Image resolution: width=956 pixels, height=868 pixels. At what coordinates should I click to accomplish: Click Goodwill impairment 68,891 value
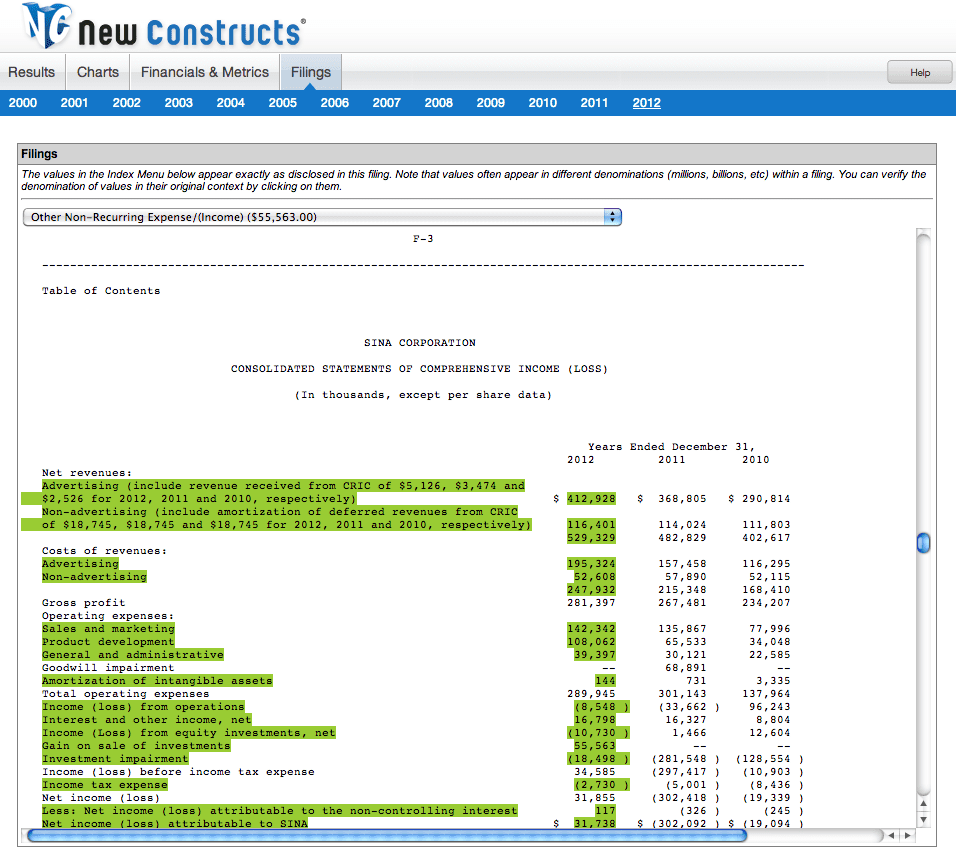coord(685,667)
